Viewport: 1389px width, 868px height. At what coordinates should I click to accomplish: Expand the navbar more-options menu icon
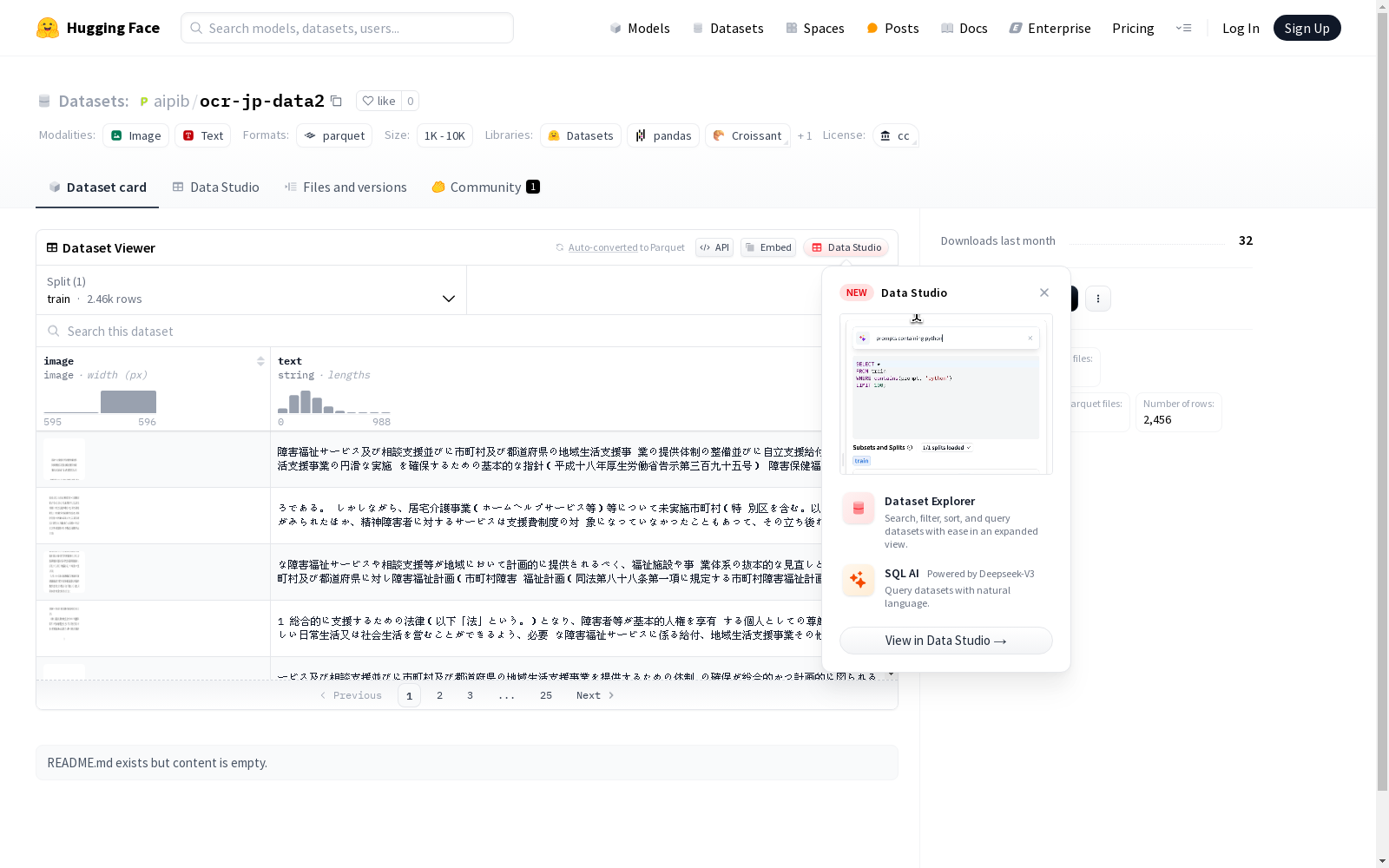coord(1183,28)
